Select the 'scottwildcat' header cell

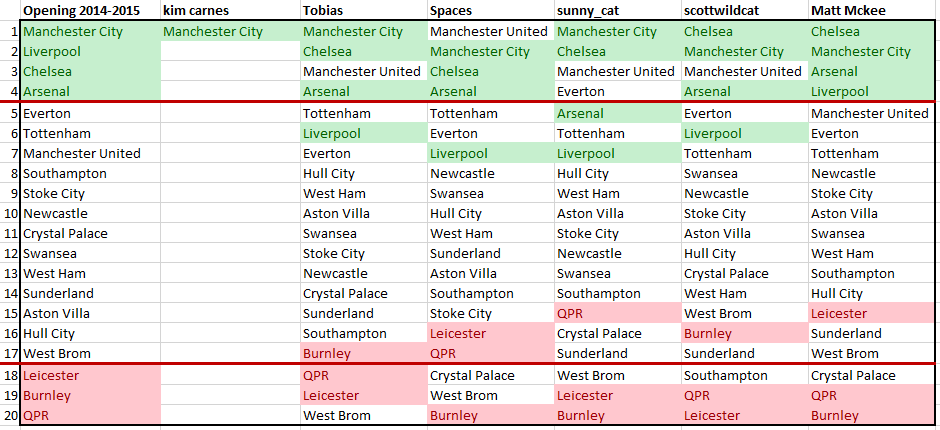(745, 10)
